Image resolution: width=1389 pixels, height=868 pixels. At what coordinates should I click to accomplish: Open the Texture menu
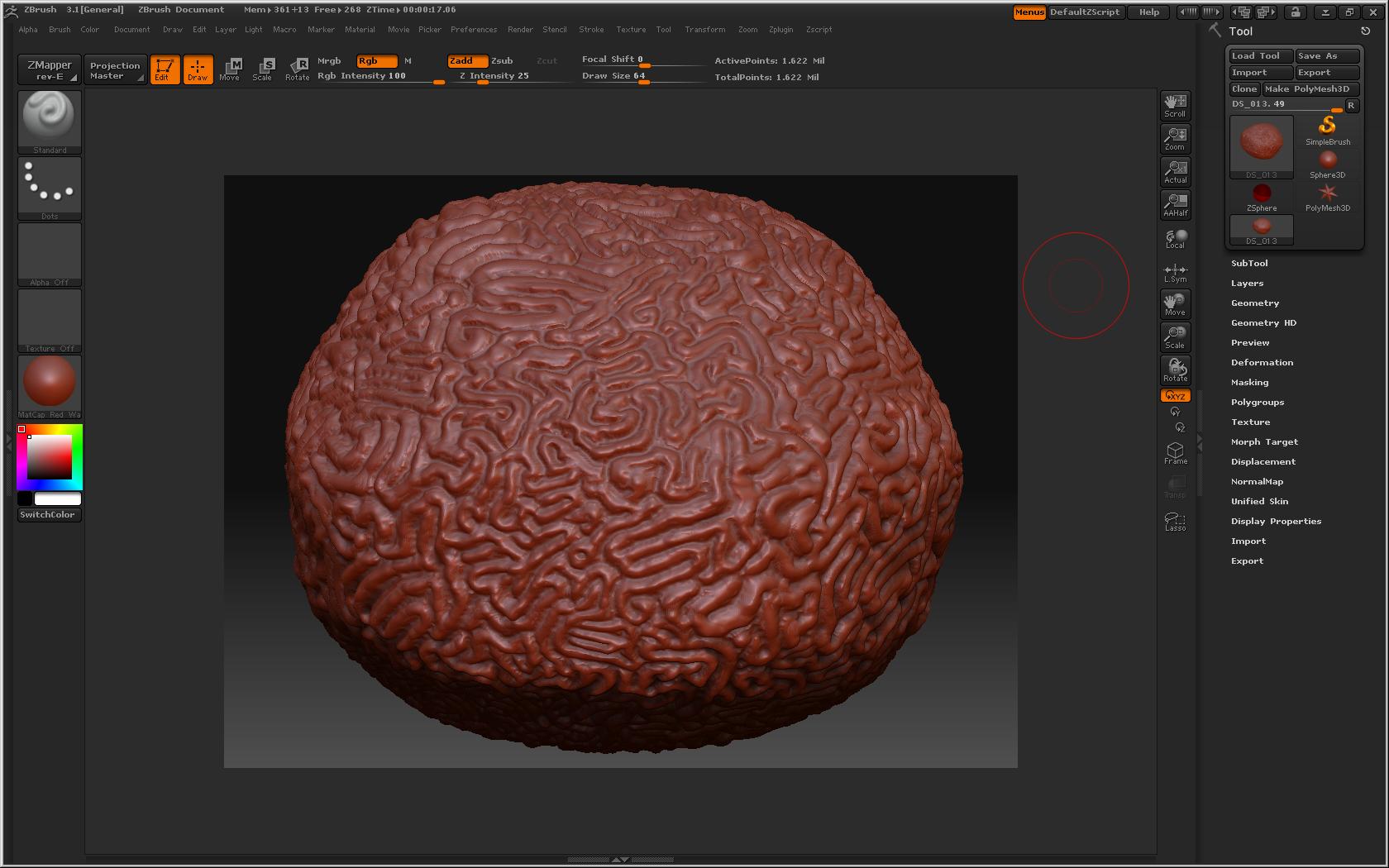(x=631, y=30)
